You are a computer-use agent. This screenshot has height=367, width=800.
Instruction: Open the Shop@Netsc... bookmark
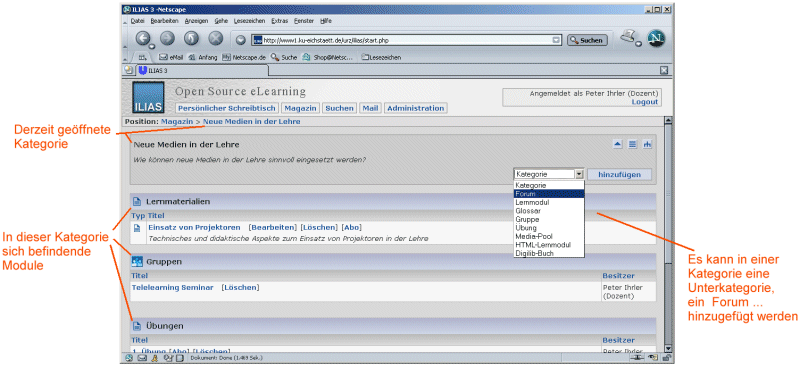click(x=327, y=58)
